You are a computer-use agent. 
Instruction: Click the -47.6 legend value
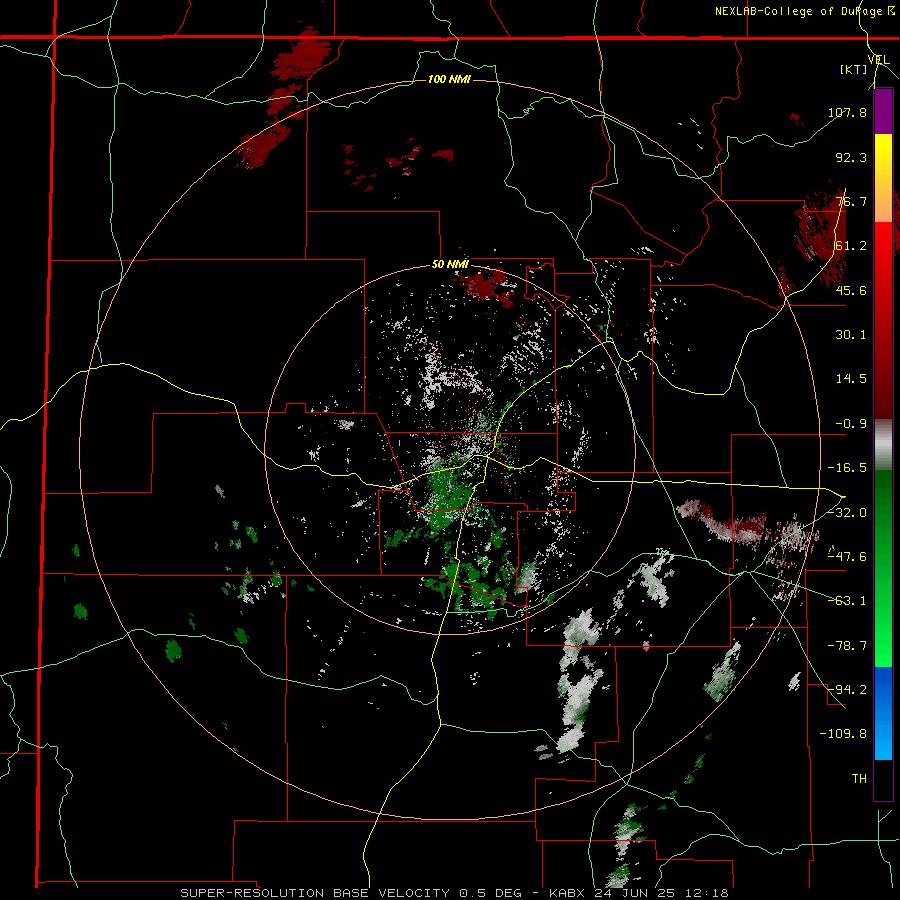[x=847, y=556]
